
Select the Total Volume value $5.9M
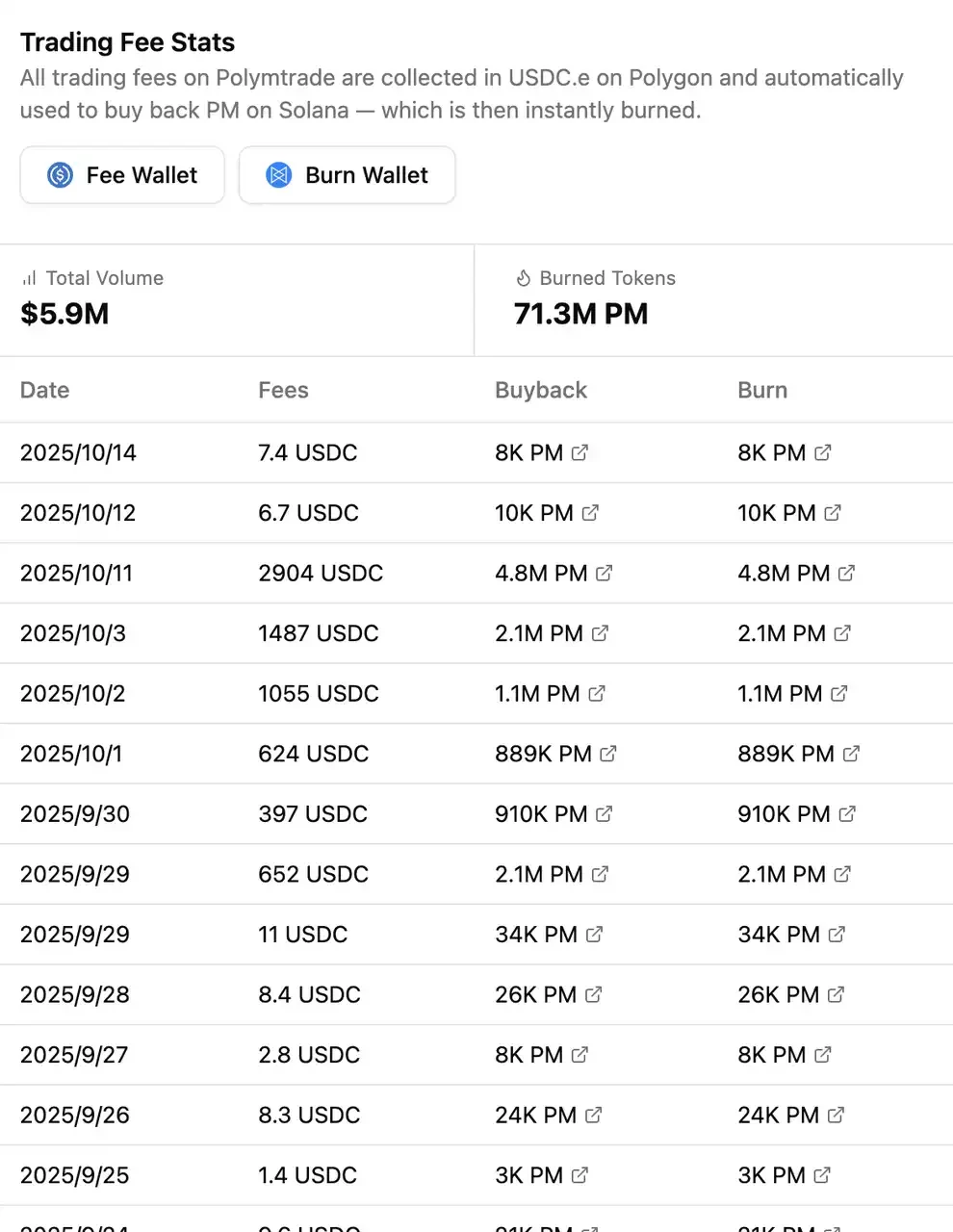coord(64,314)
